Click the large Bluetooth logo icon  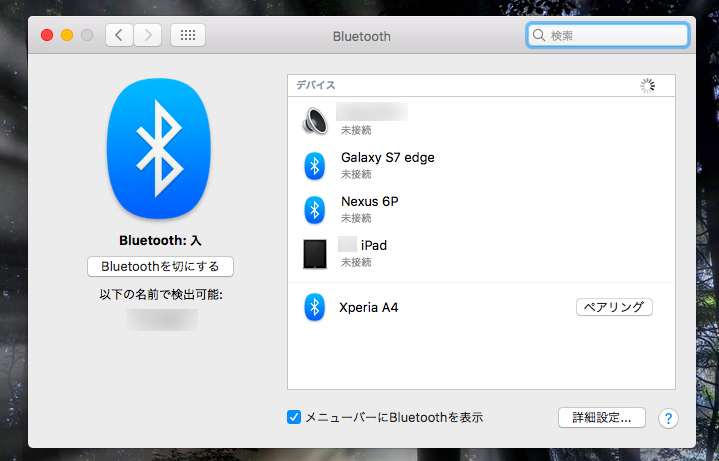pos(159,151)
